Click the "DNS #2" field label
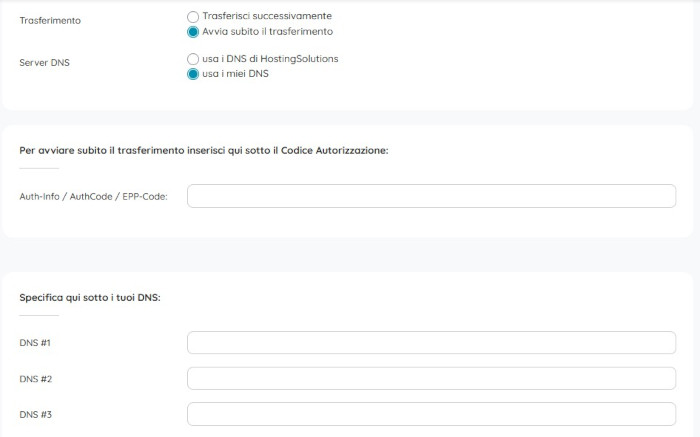 [x=35, y=379]
